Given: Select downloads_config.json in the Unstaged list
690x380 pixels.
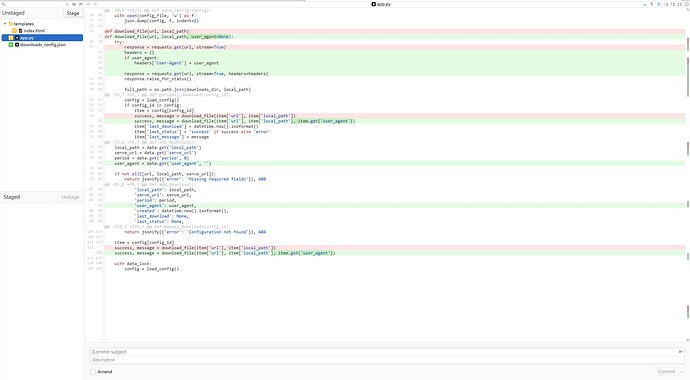Looking at the screenshot, I should coord(42,45).
